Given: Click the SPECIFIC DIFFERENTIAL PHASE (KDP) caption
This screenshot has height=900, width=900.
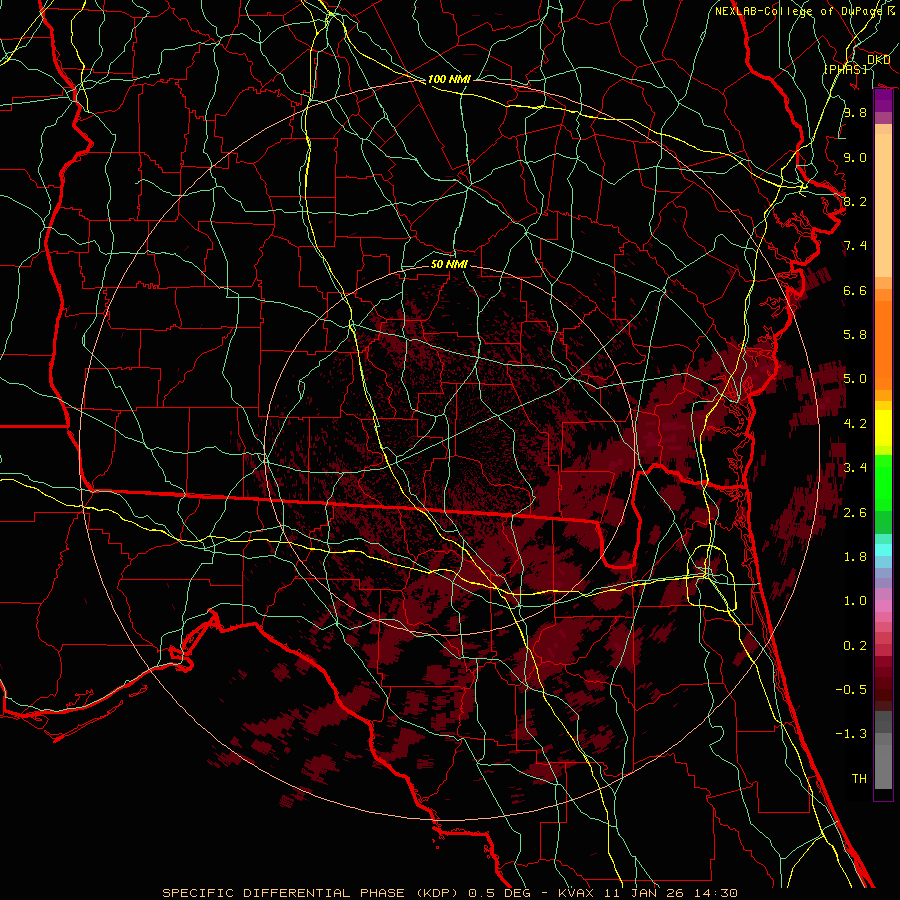Looking at the screenshot, I should pos(311,893).
